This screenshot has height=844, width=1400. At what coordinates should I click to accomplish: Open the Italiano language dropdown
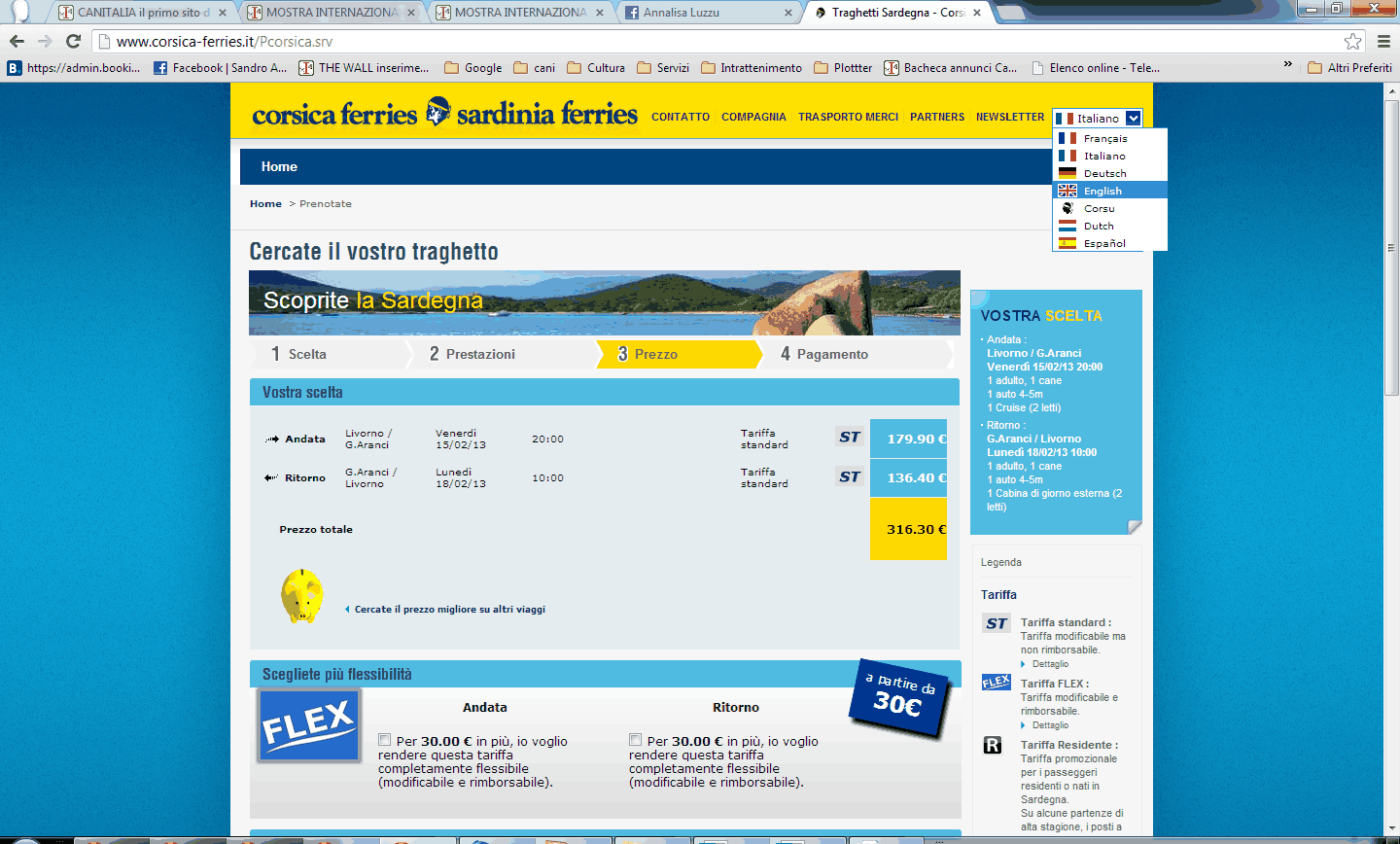click(x=1098, y=118)
